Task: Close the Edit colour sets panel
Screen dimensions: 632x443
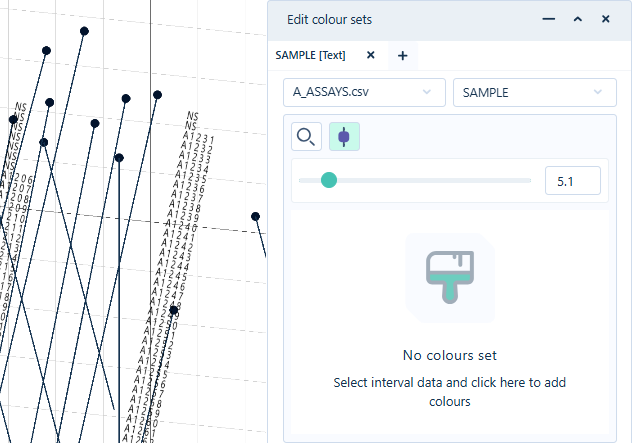Action: point(606,19)
